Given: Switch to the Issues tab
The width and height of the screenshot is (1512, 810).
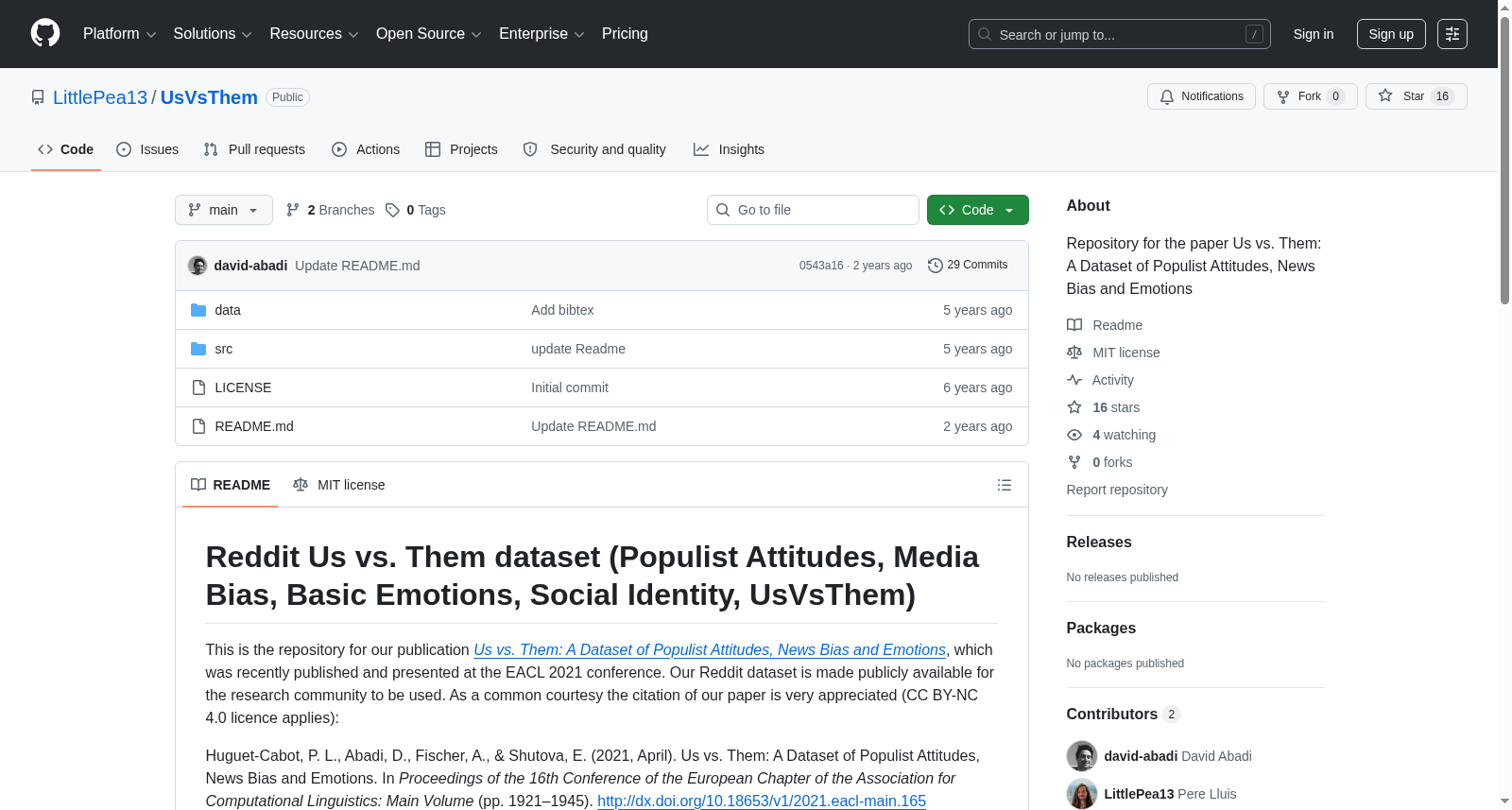Looking at the screenshot, I should click(x=147, y=149).
